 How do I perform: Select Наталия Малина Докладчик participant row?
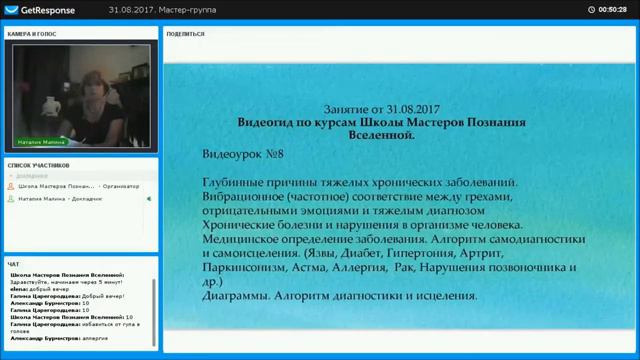point(79,199)
